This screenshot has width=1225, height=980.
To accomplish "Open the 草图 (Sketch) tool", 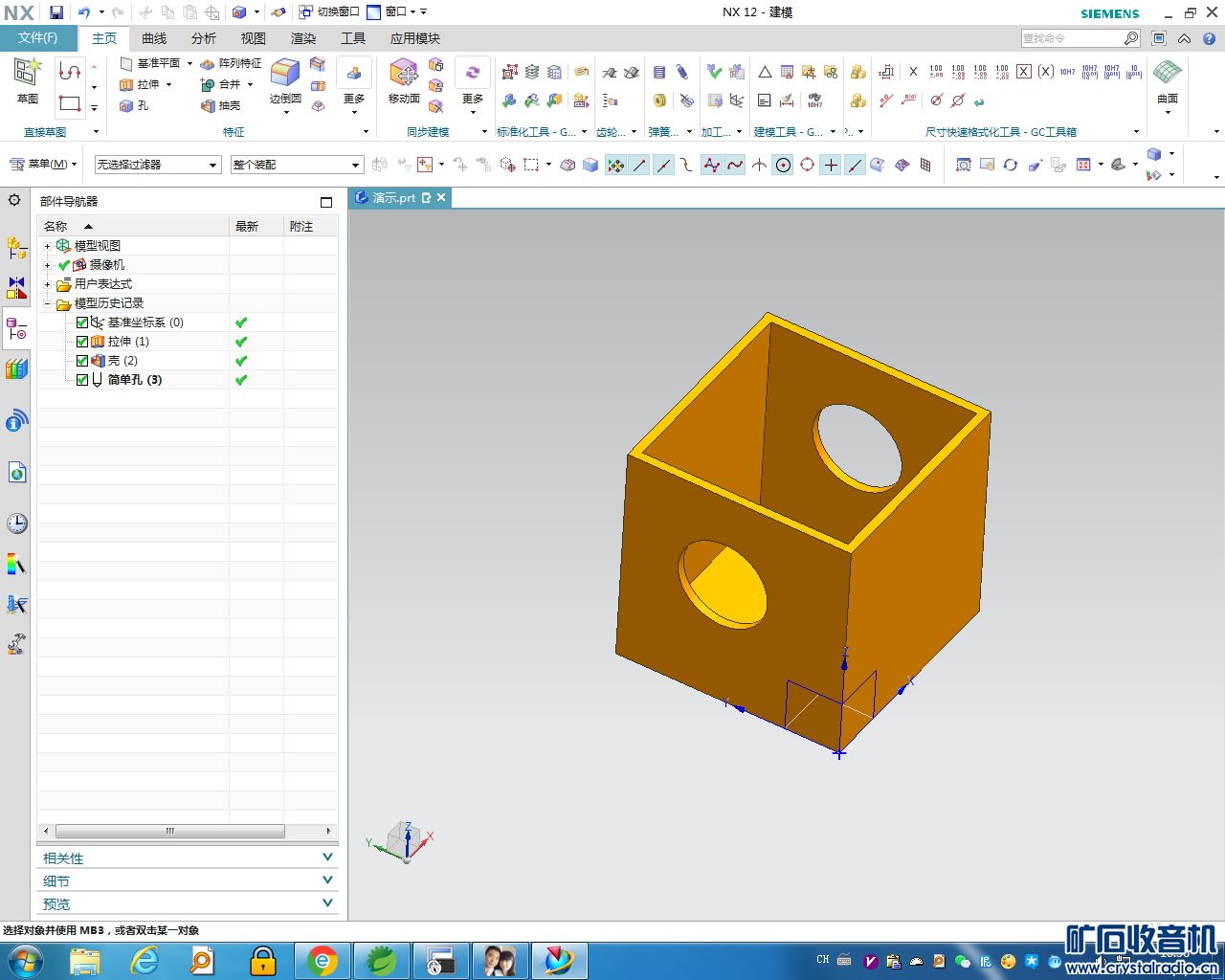I will [28, 82].
